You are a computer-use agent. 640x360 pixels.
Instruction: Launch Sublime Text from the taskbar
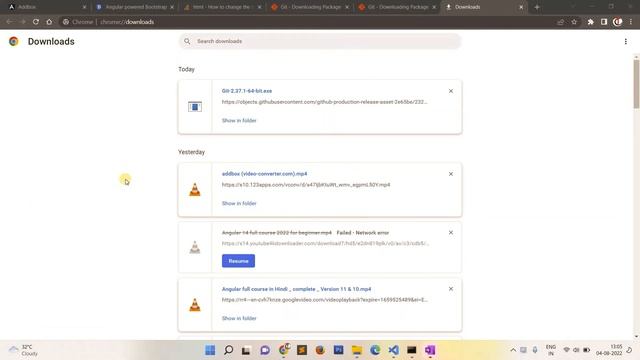[302, 350]
